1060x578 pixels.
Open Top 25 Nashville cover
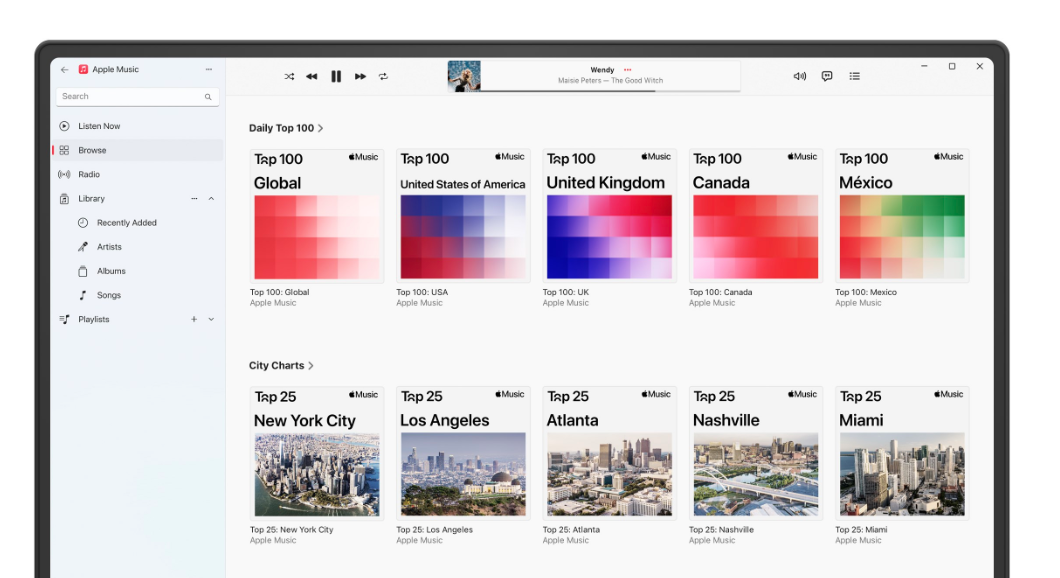(756, 453)
